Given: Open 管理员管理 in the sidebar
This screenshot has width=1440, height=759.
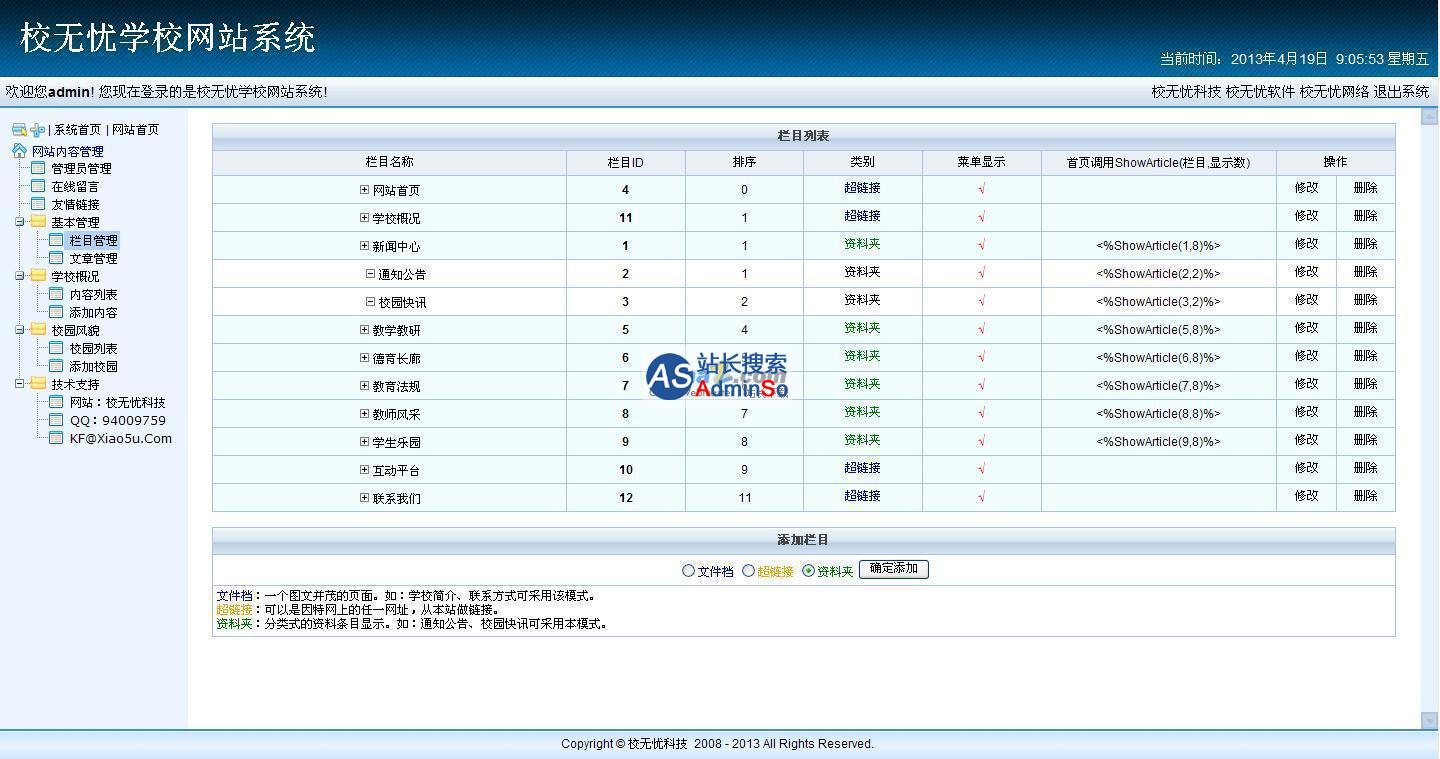Looking at the screenshot, I should click(x=81, y=169).
